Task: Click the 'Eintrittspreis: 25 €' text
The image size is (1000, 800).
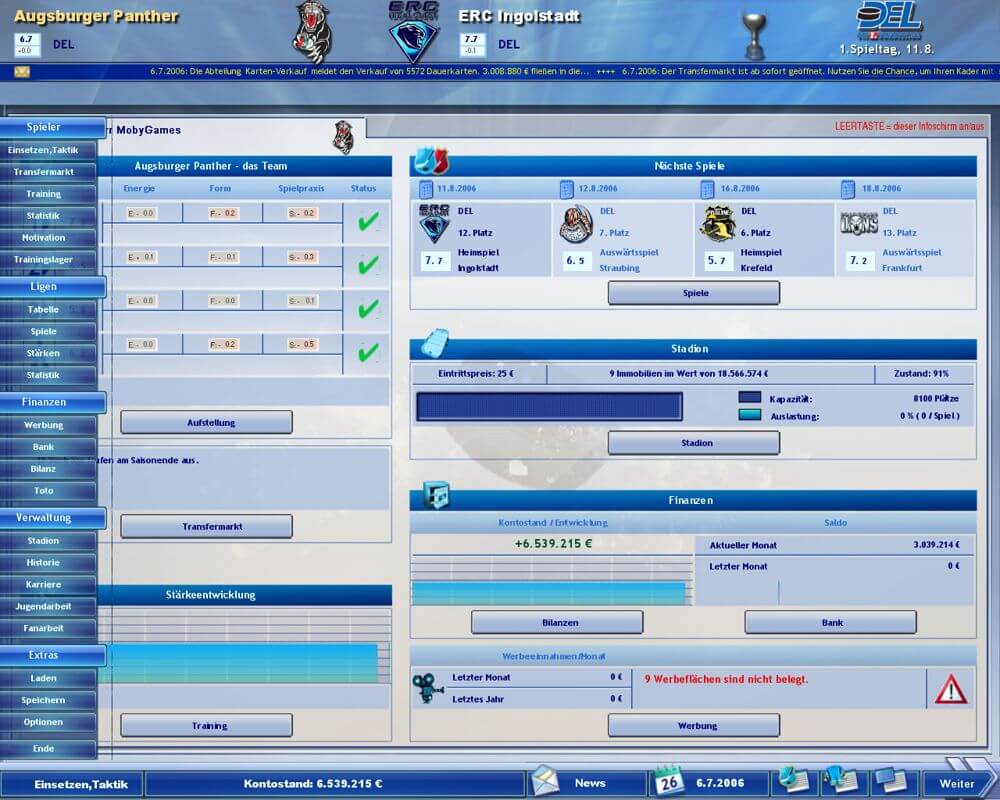Action: point(476,374)
